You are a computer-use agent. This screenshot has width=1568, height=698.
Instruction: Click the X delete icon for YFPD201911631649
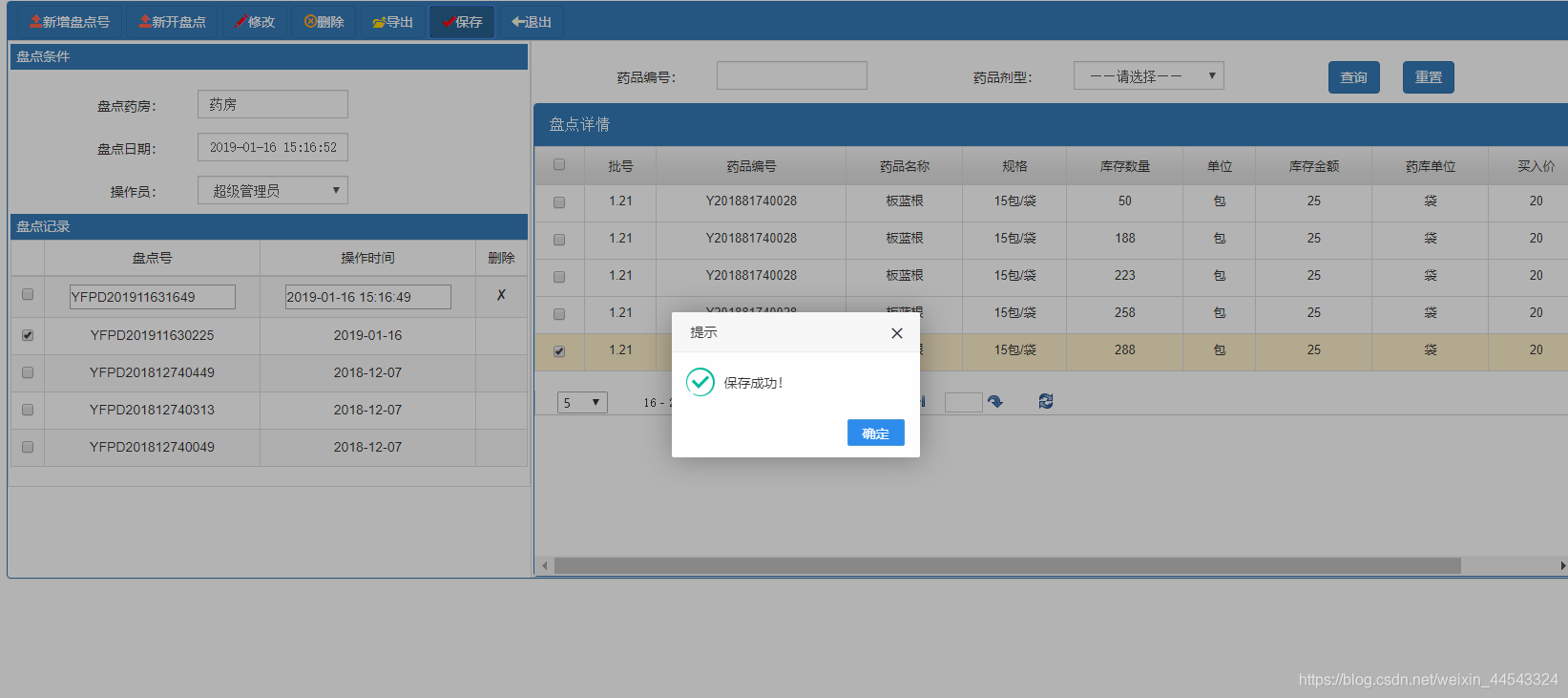click(x=501, y=295)
